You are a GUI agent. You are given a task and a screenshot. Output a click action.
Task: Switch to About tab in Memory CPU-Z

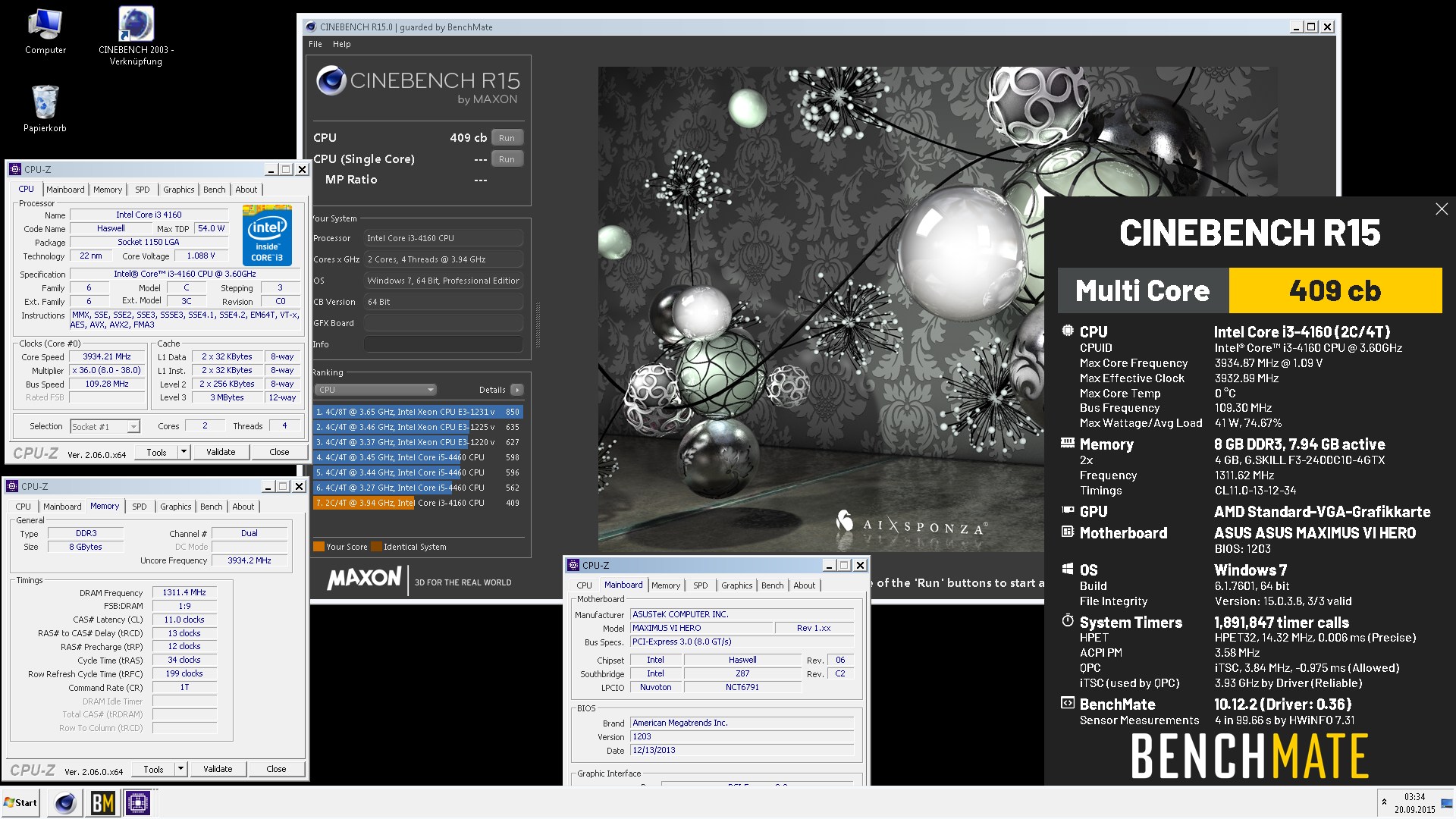pos(243,507)
